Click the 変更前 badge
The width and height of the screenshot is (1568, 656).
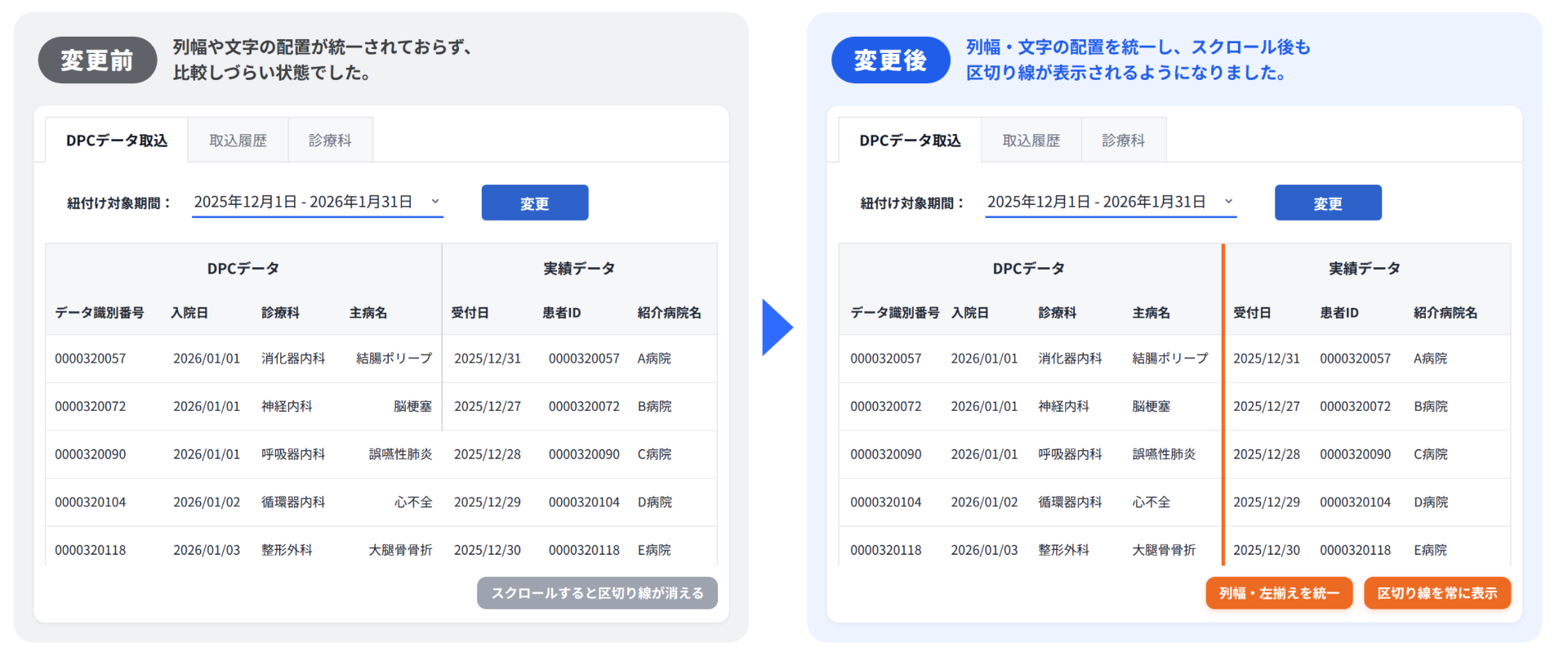[x=97, y=60]
